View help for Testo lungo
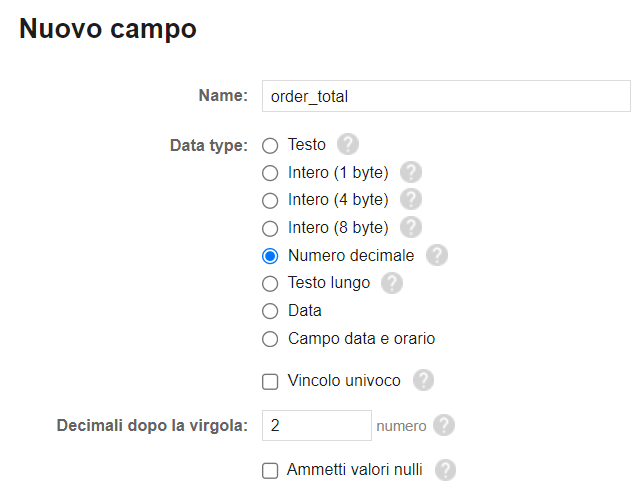 (x=392, y=283)
